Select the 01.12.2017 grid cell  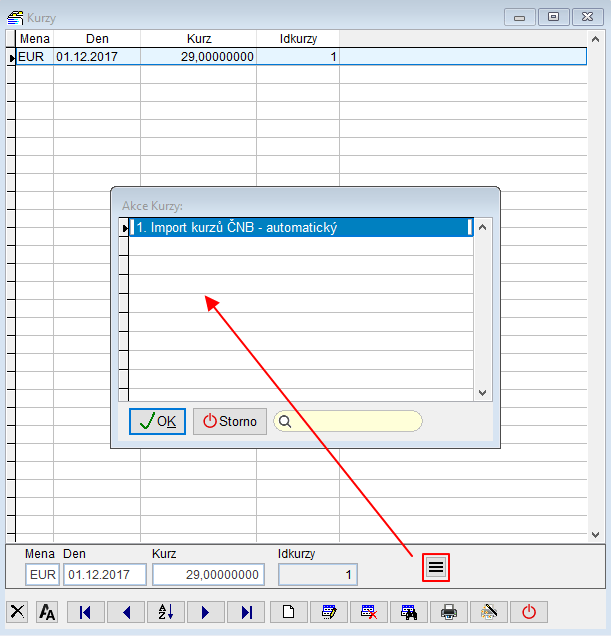coord(97,56)
